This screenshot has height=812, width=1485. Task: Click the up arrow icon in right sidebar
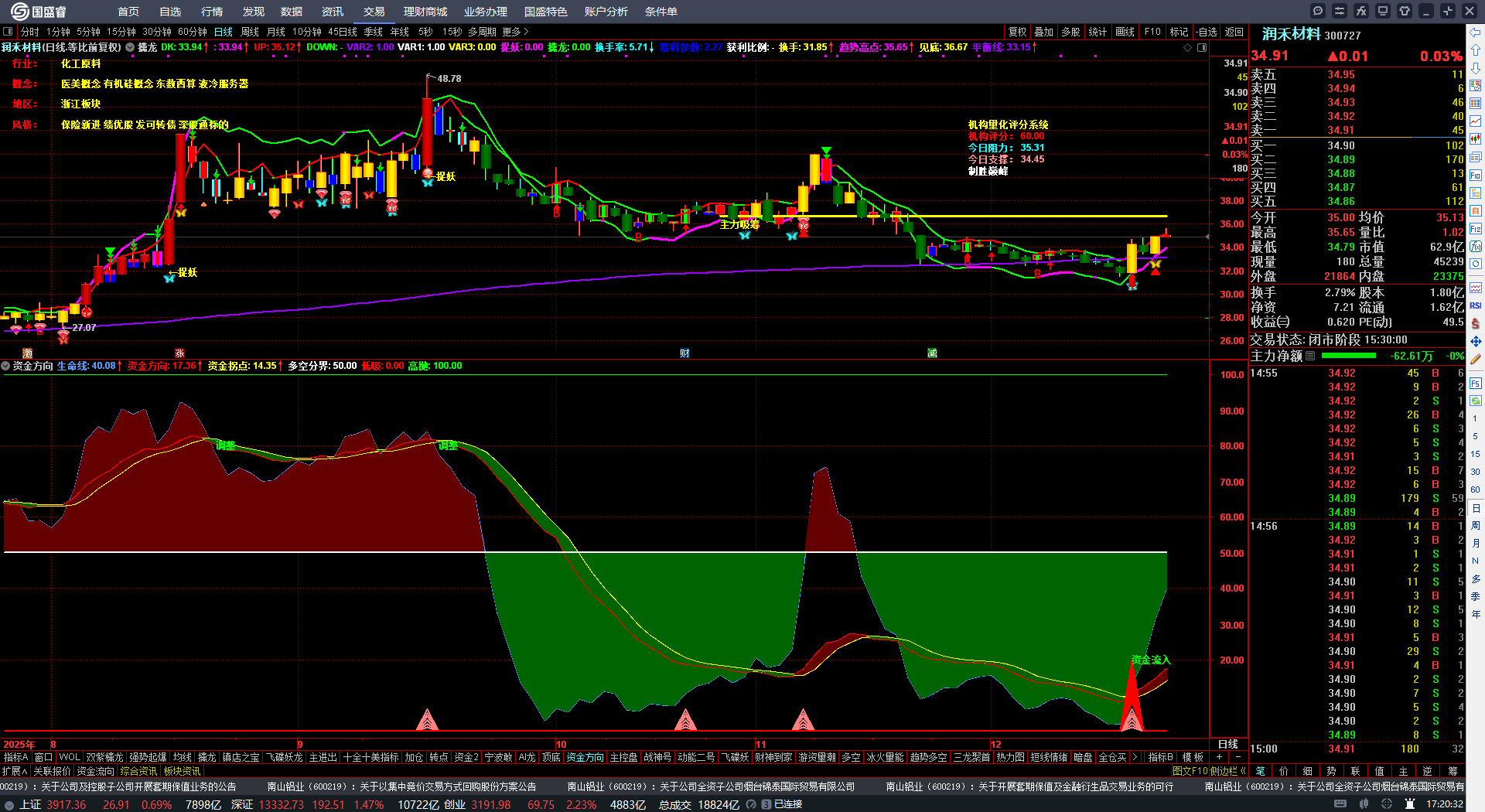[x=1476, y=50]
